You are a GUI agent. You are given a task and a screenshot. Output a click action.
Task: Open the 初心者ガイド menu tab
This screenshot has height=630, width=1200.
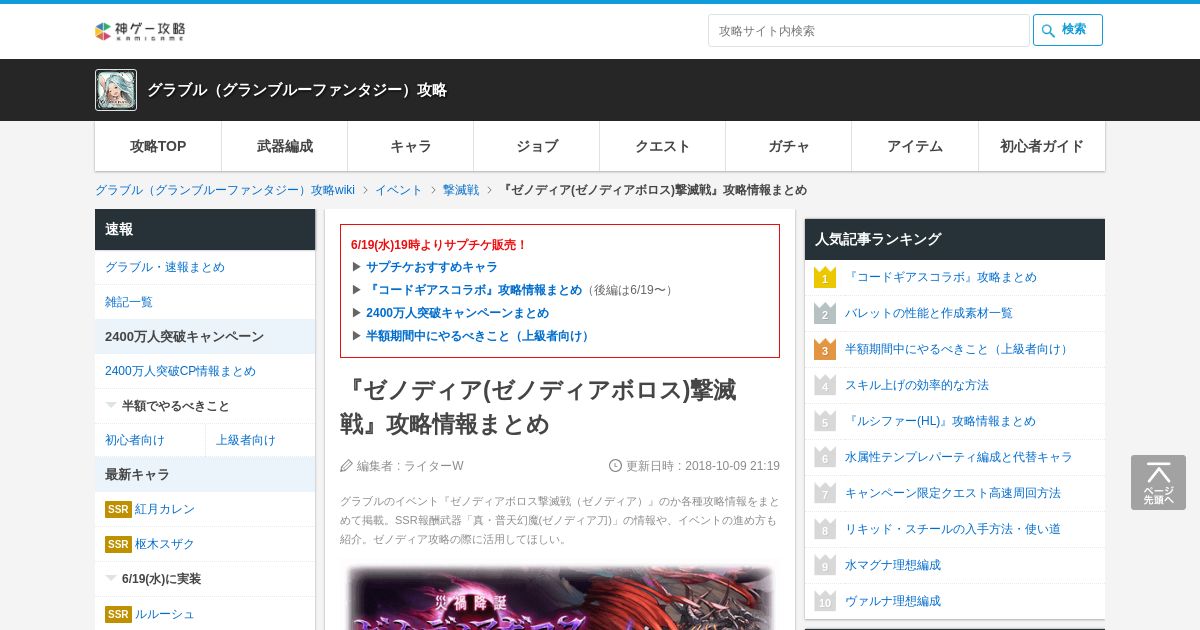pos(1042,146)
